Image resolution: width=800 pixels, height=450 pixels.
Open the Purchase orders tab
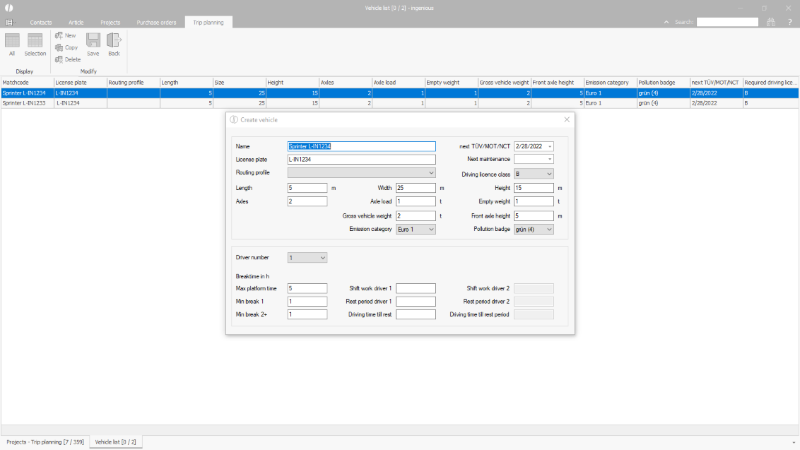[x=157, y=21]
